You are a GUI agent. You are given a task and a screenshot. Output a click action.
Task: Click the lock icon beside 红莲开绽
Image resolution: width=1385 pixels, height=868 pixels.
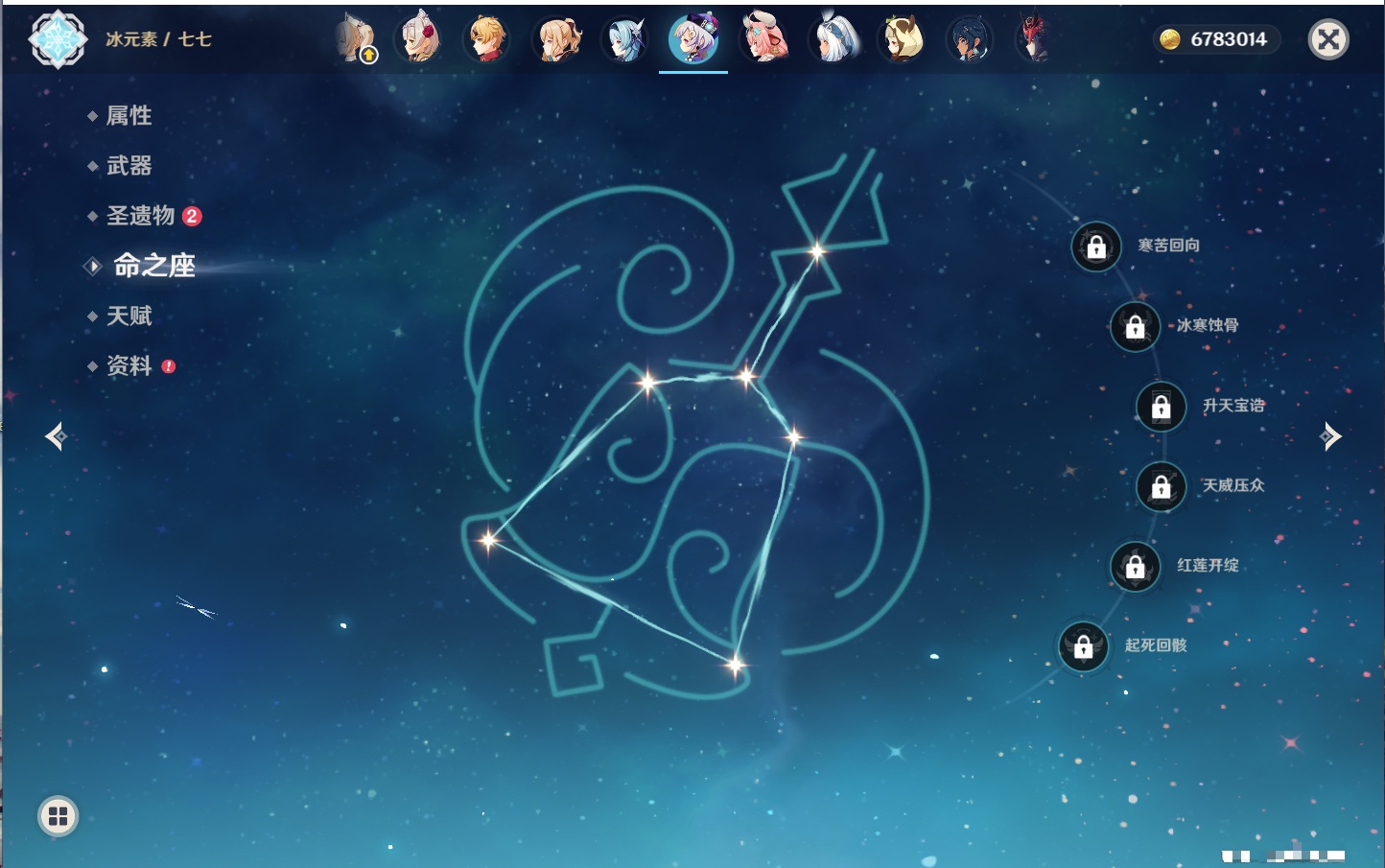click(1136, 567)
